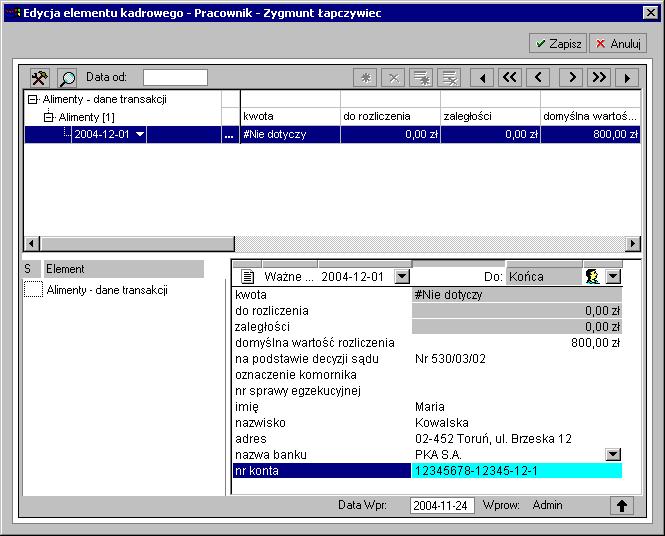665x536 pixels.
Task: Click the up arrow button near Admin
Action: pyautogui.click(x=622, y=505)
